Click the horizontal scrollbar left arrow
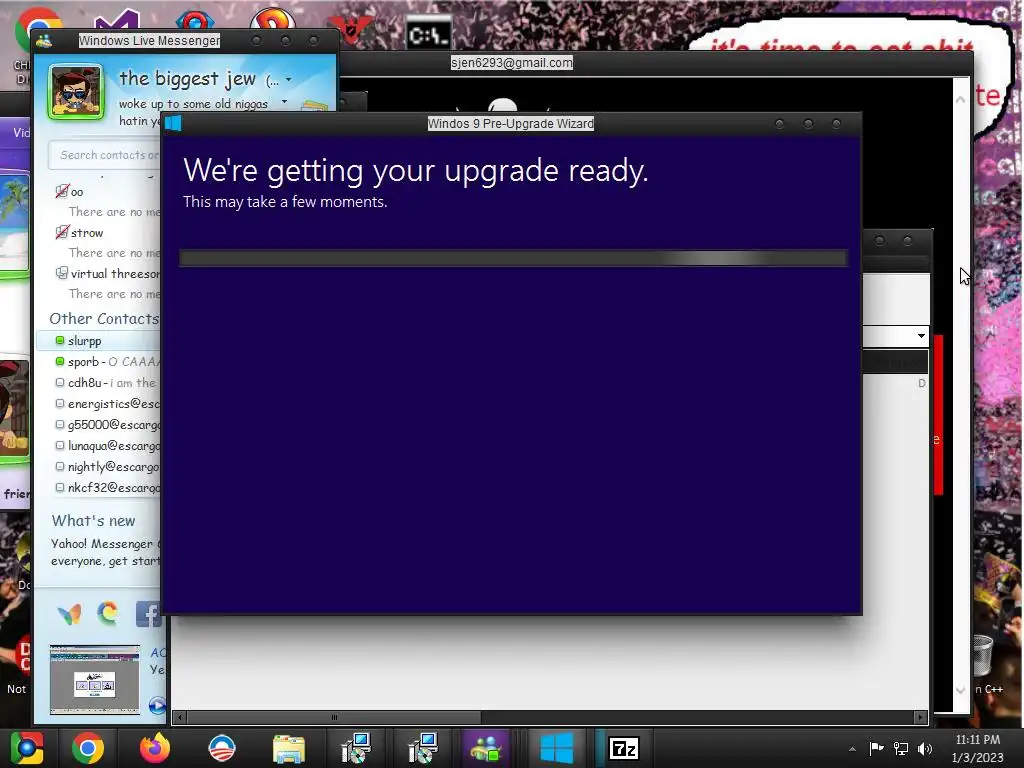Viewport: 1024px width, 768px height. tap(180, 717)
